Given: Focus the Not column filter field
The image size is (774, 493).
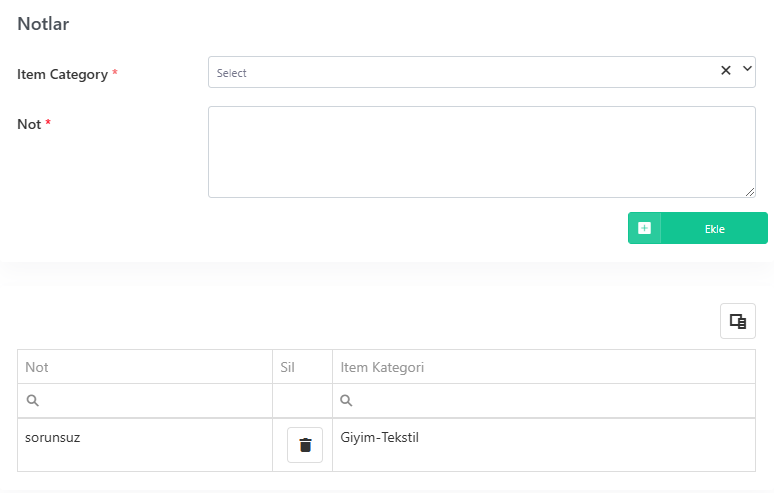Looking at the screenshot, I should (x=145, y=401).
